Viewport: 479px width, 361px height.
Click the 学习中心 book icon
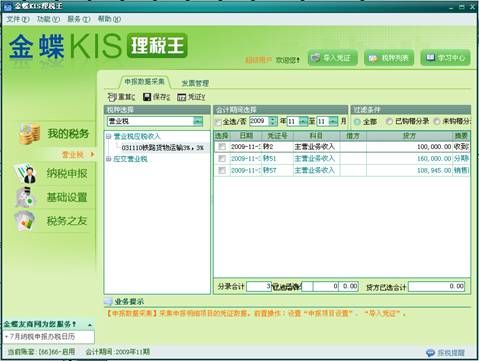tap(430, 57)
